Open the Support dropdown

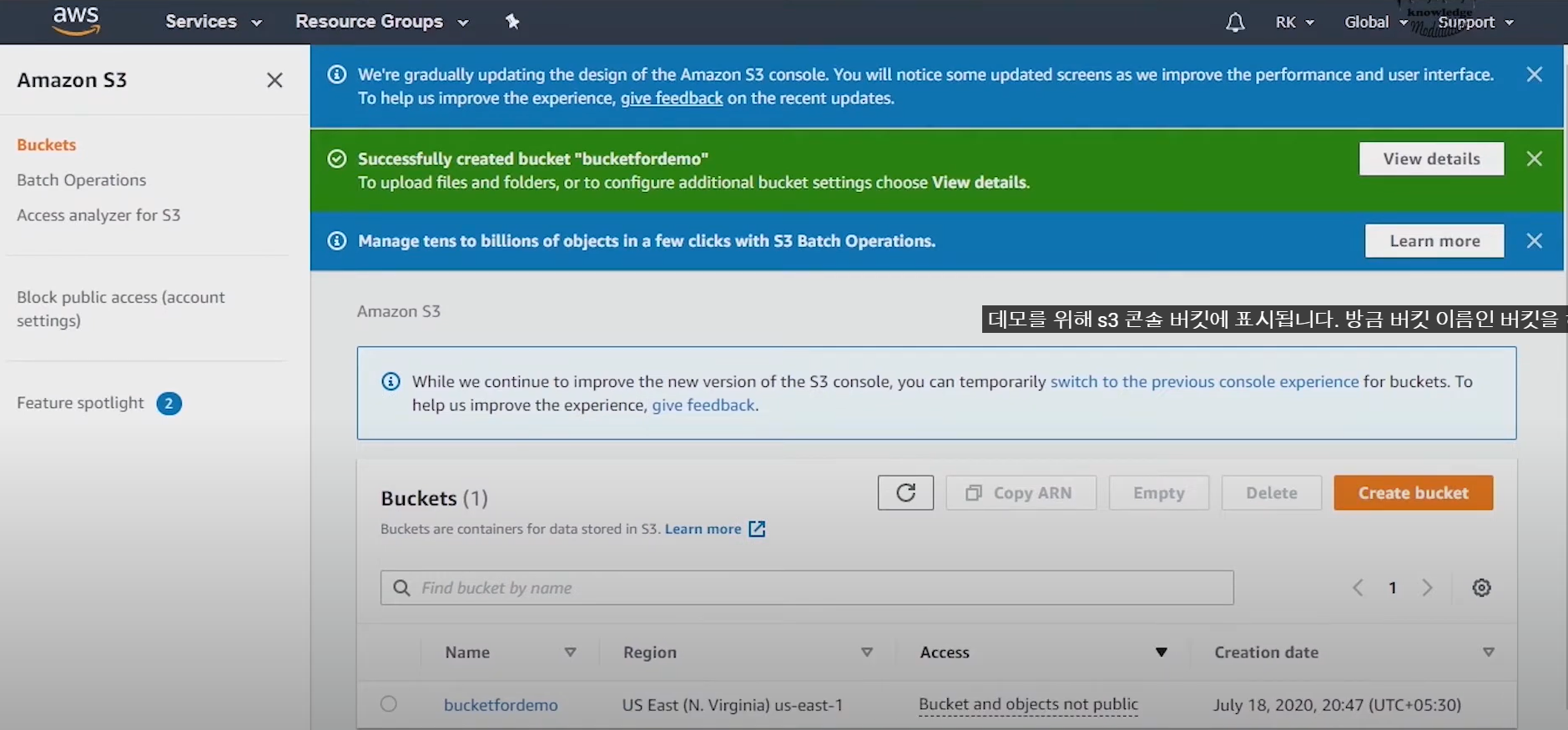tap(1475, 23)
